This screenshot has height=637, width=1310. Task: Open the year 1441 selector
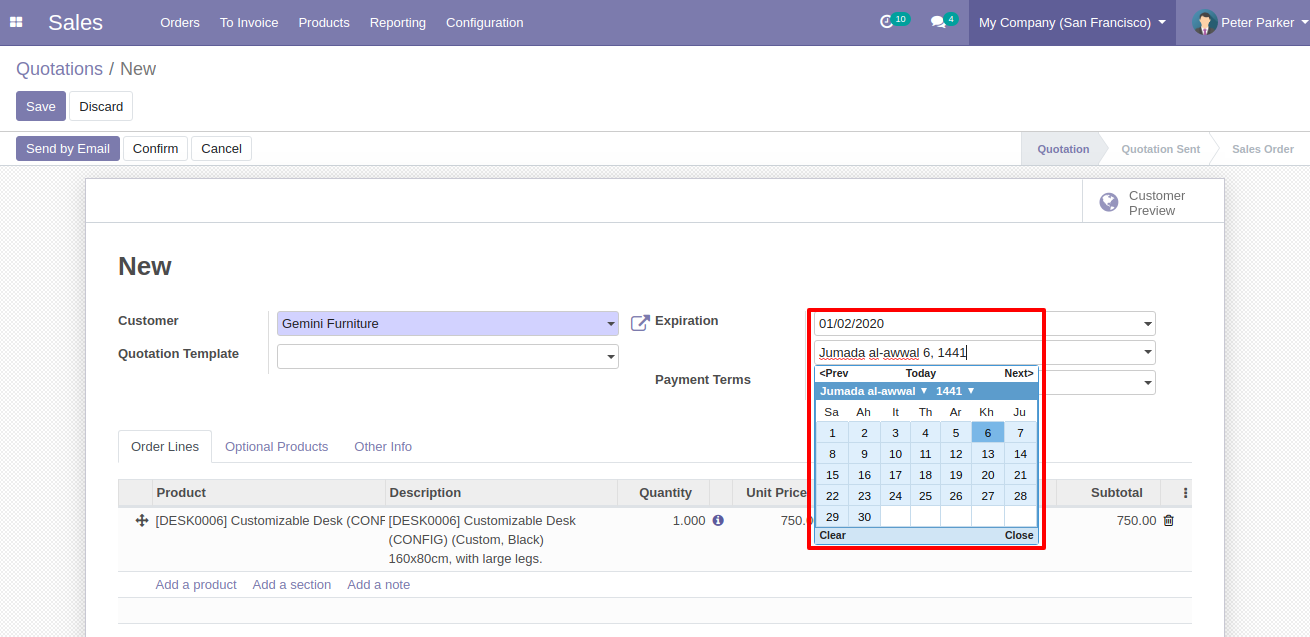tap(954, 391)
